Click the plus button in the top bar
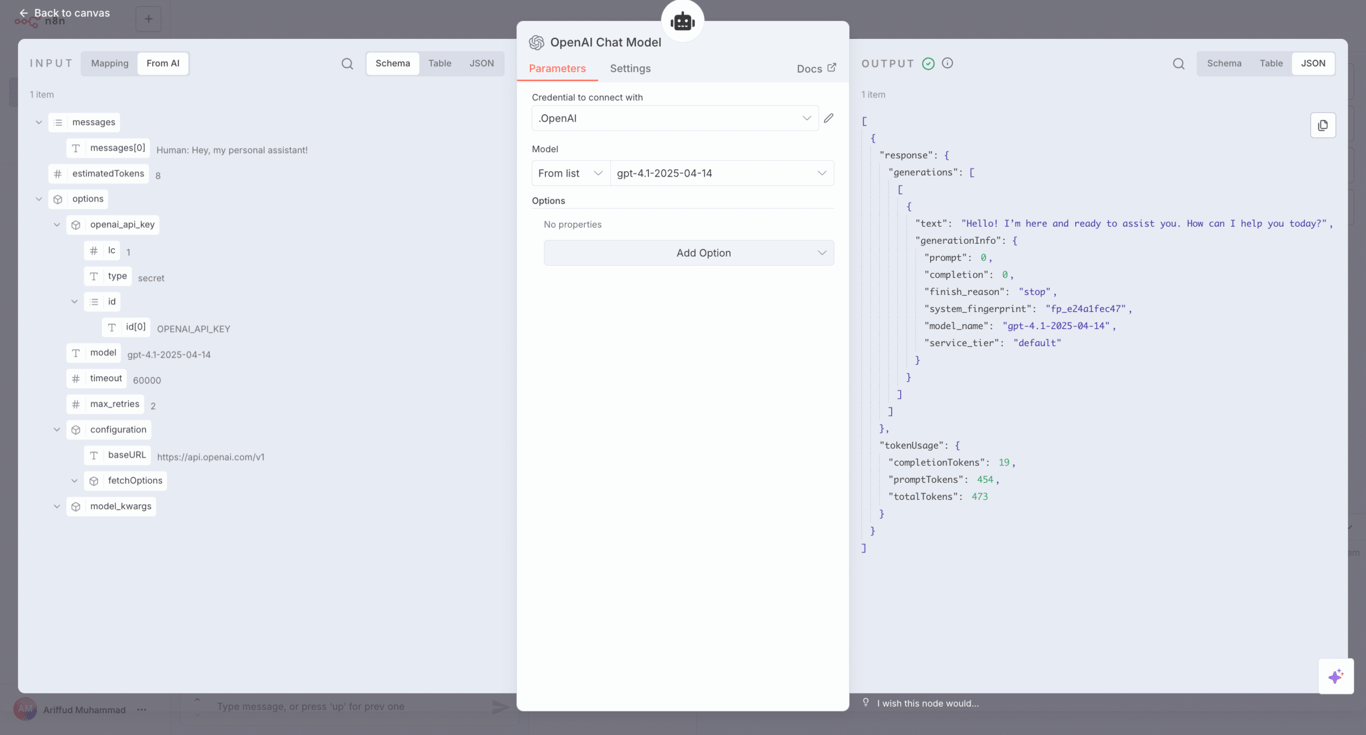This screenshot has width=1366, height=735. (148, 19)
